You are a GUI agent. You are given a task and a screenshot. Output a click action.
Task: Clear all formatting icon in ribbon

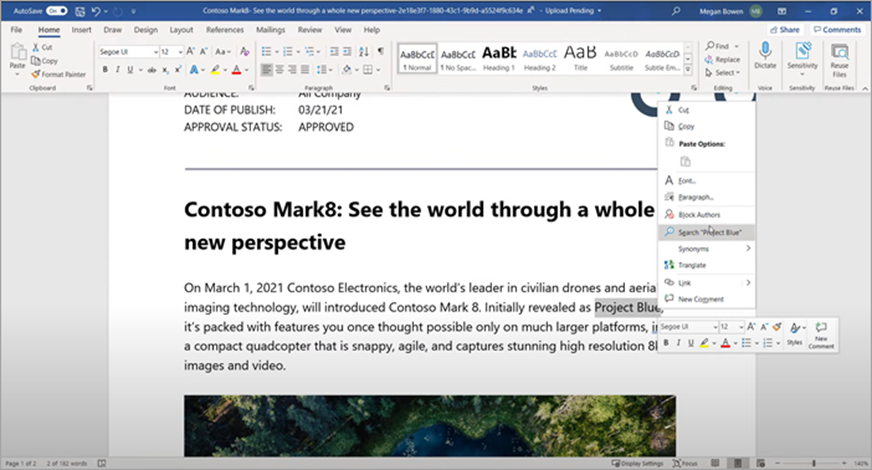[x=244, y=52]
